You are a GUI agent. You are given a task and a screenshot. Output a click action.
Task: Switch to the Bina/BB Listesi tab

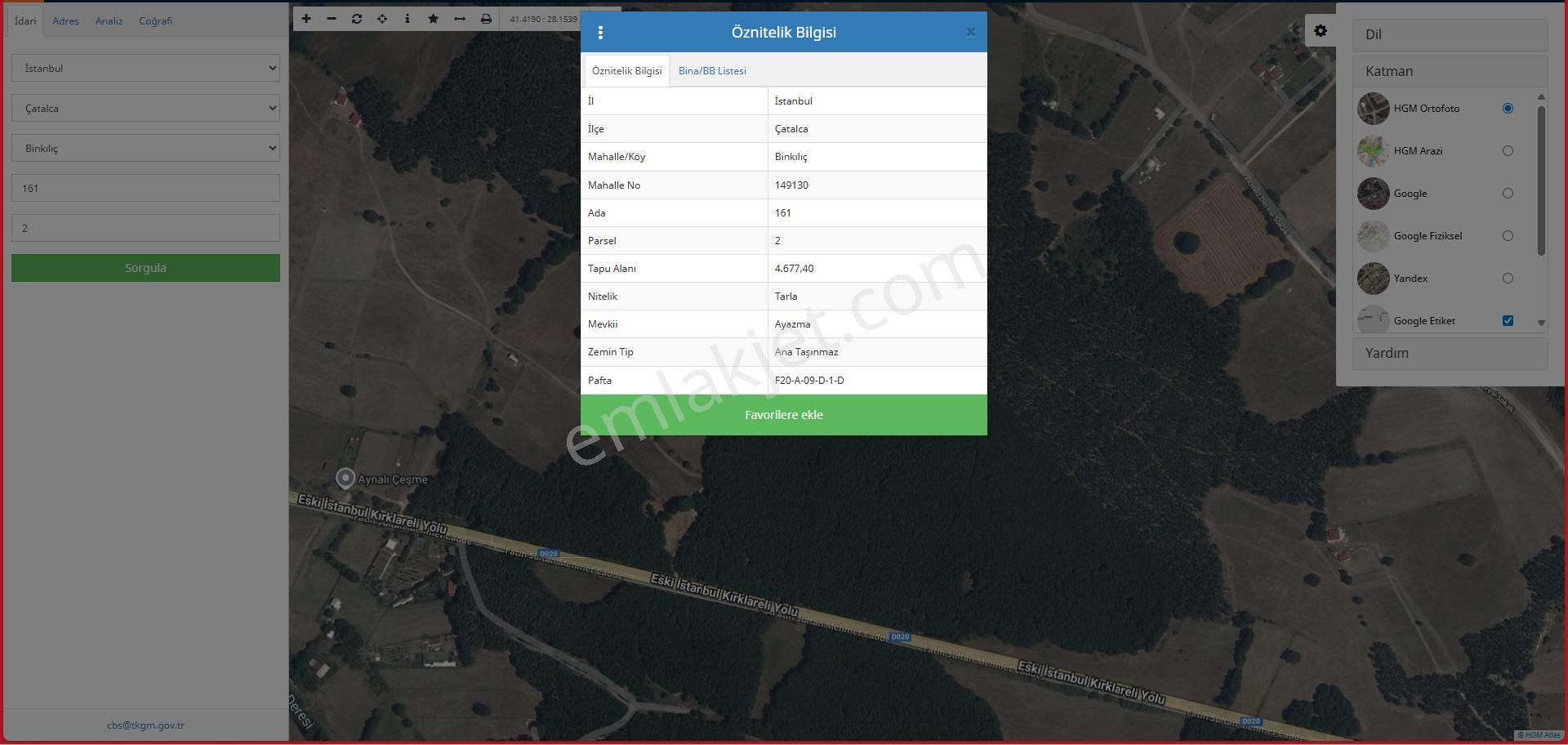(712, 71)
